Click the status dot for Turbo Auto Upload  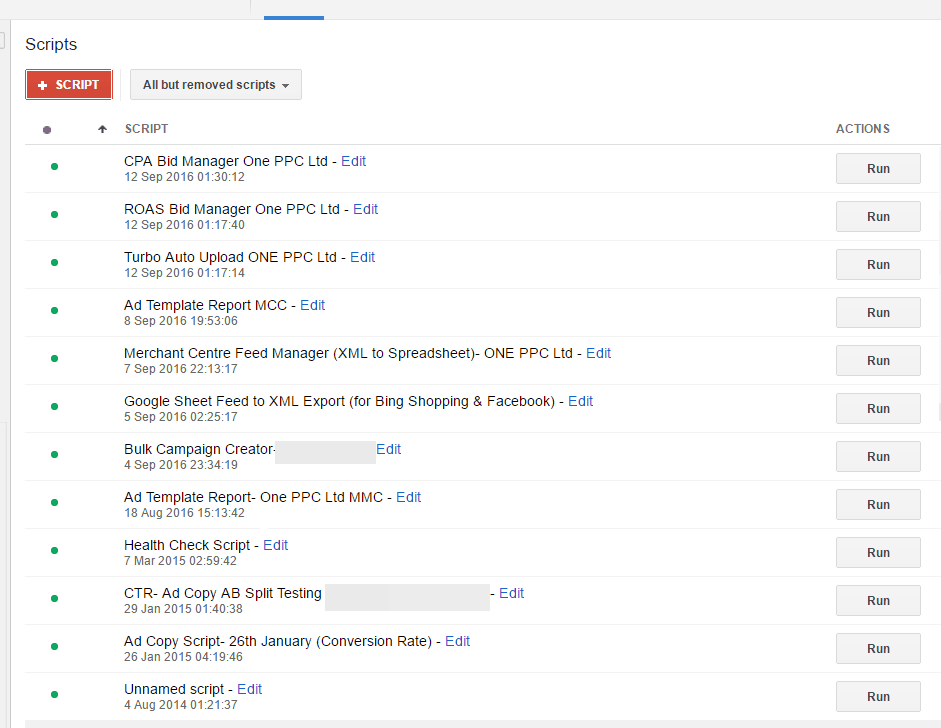pyautogui.click(x=54, y=262)
